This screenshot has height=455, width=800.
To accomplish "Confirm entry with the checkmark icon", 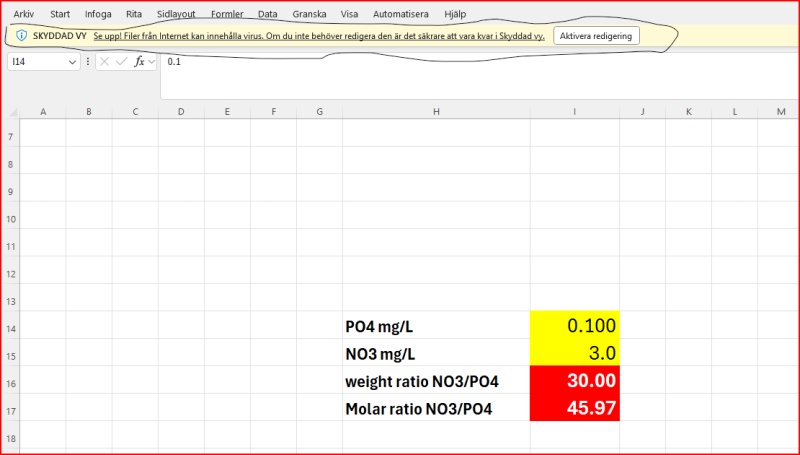I will coord(121,62).
